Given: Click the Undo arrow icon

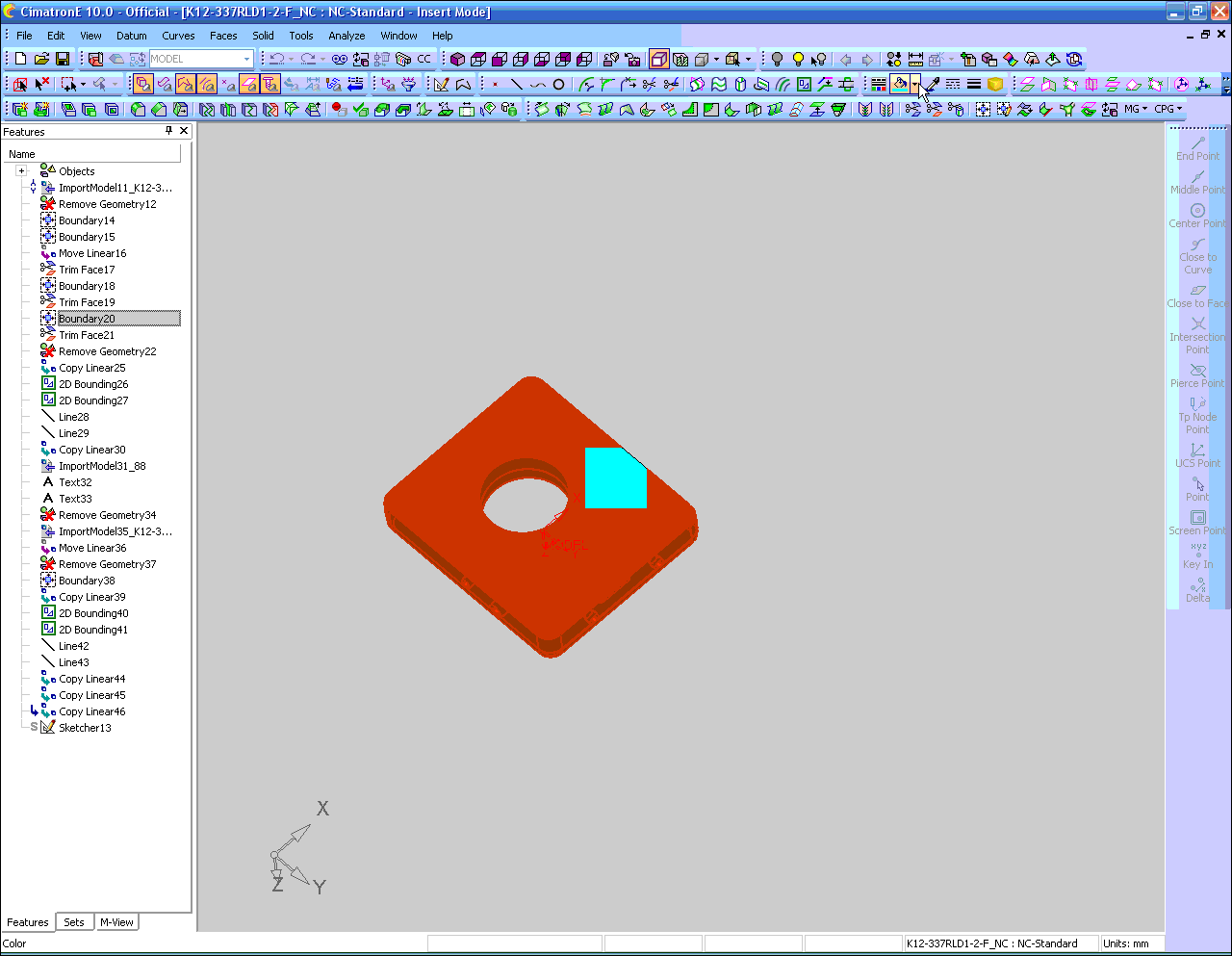Looking at the screenshot, I should pos(276,59).
